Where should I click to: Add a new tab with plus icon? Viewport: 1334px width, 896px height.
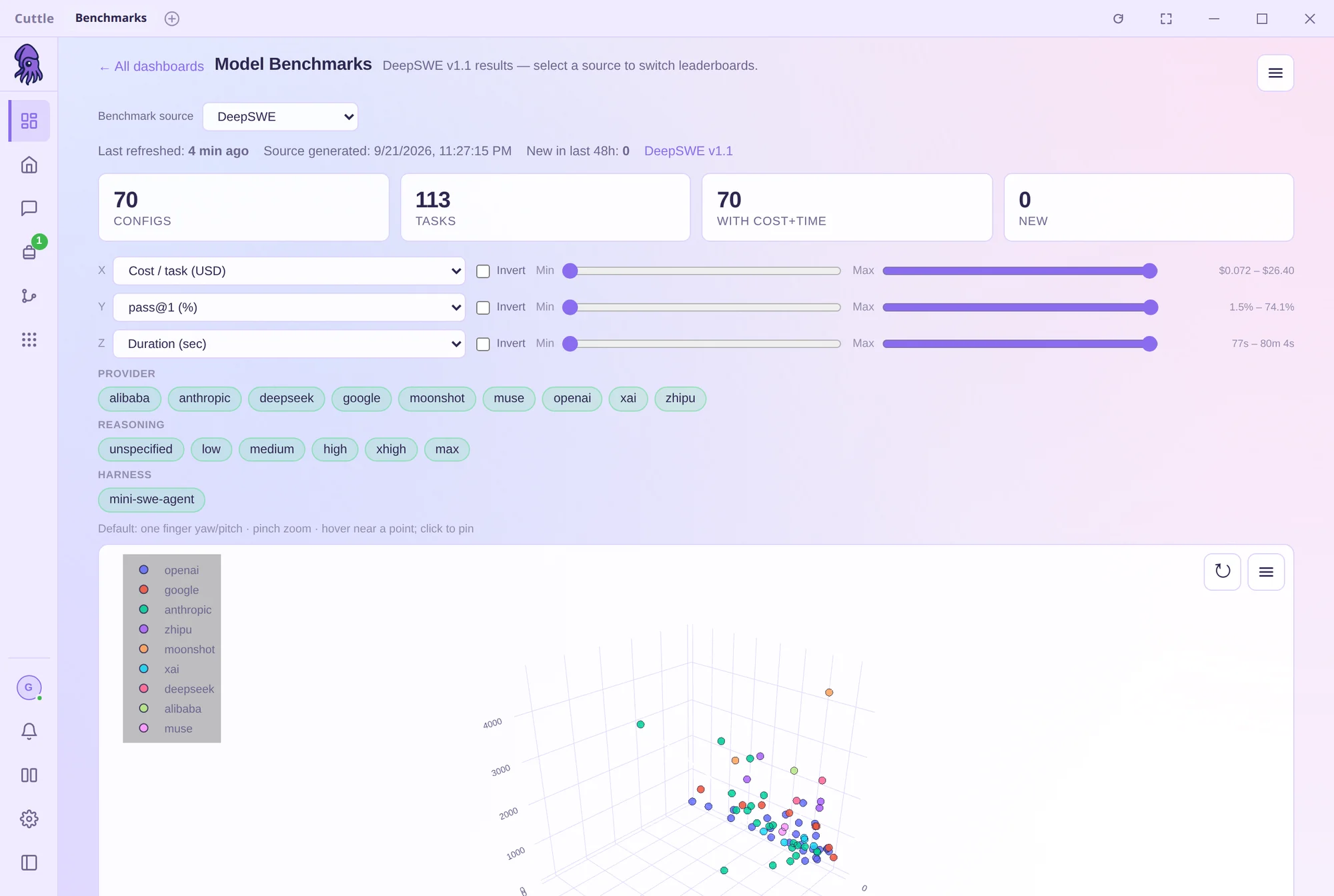pos(172,19)
